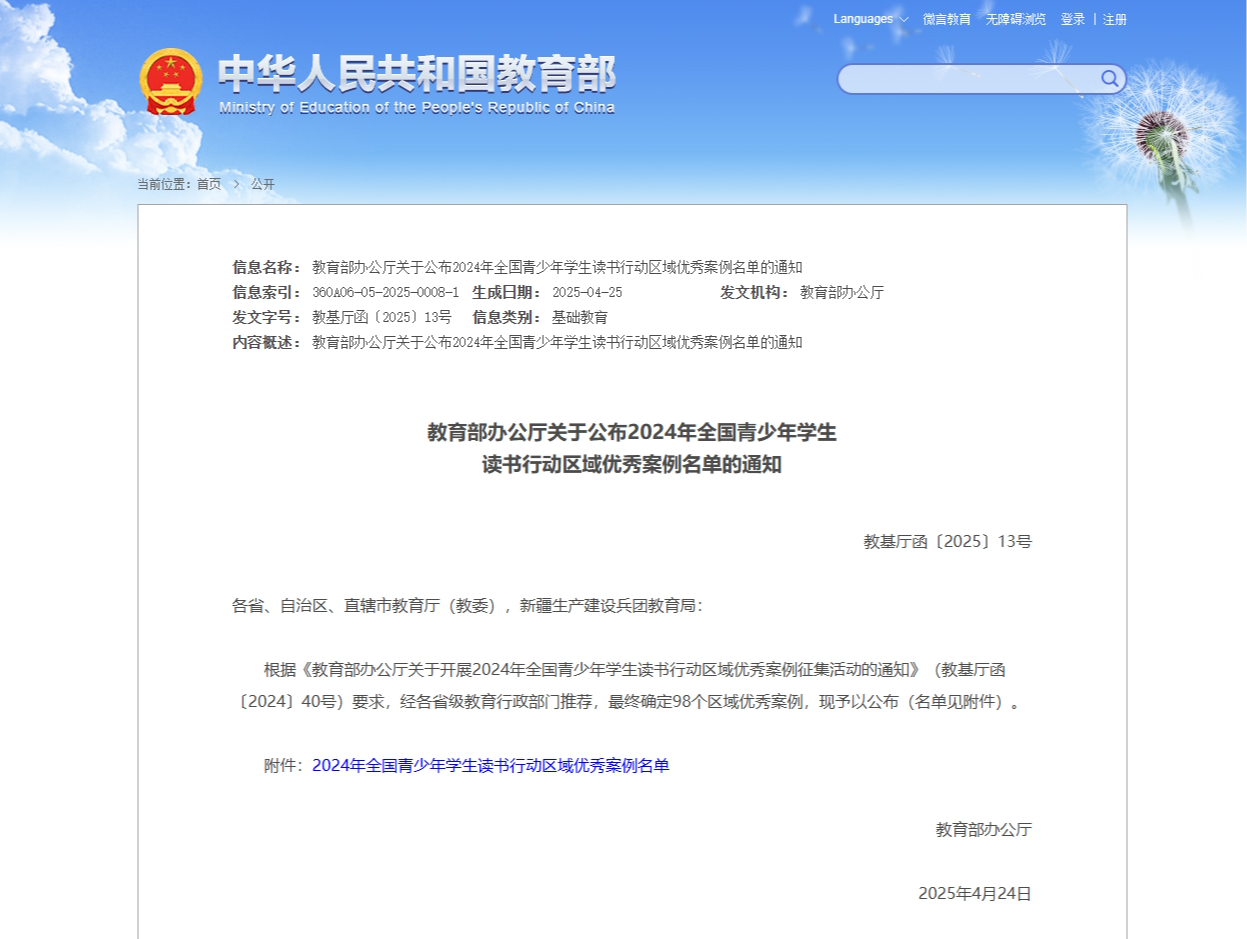Click the 登录 login link
This screenshot has width=1247, height=939.
point(1073,19)
